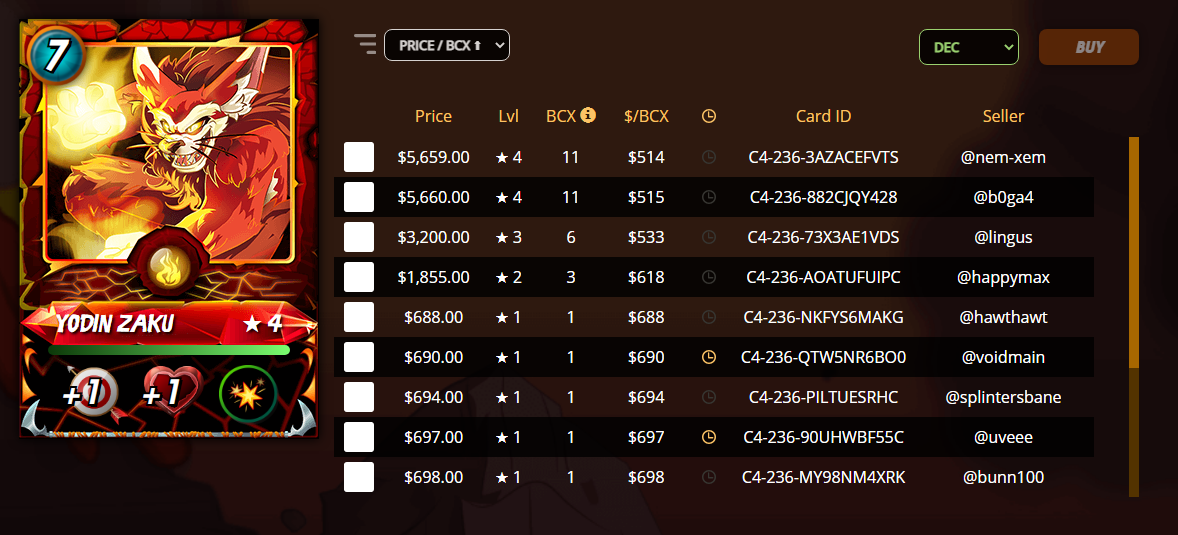1178x535 pixels.
Task: Check the box for the $5,659.00 listing
Action: pos(359,158)
